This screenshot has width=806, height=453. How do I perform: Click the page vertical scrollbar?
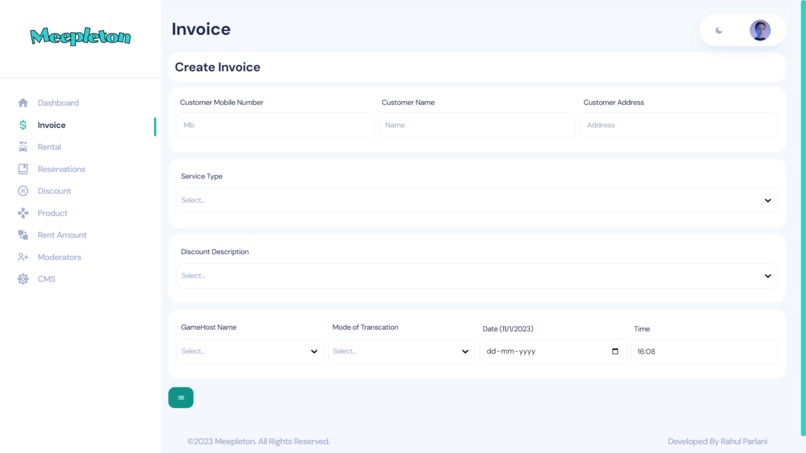point(803,219)
